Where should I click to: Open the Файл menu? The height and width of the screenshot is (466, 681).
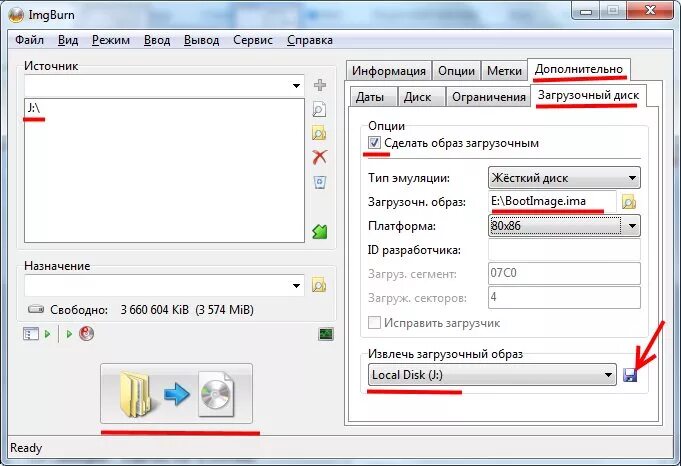(x=30, y=40)
